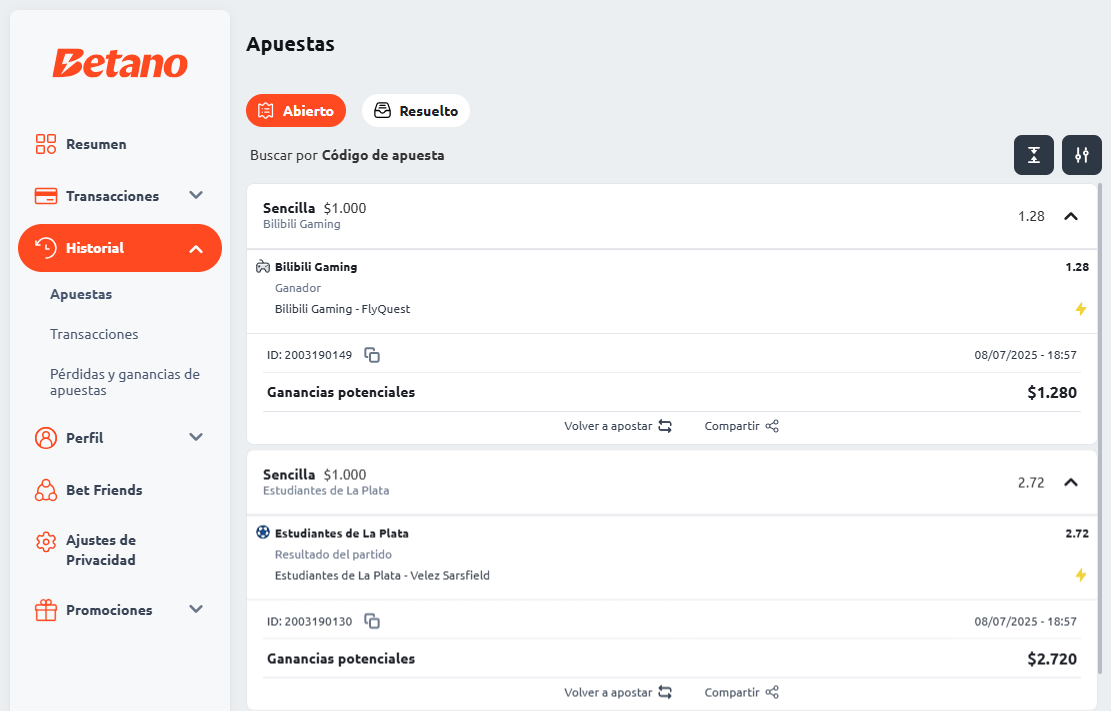Viewport: 1111px width, 711px height.
Task: Click the Apuestas page heading
Action: click(x=291, y=44)
